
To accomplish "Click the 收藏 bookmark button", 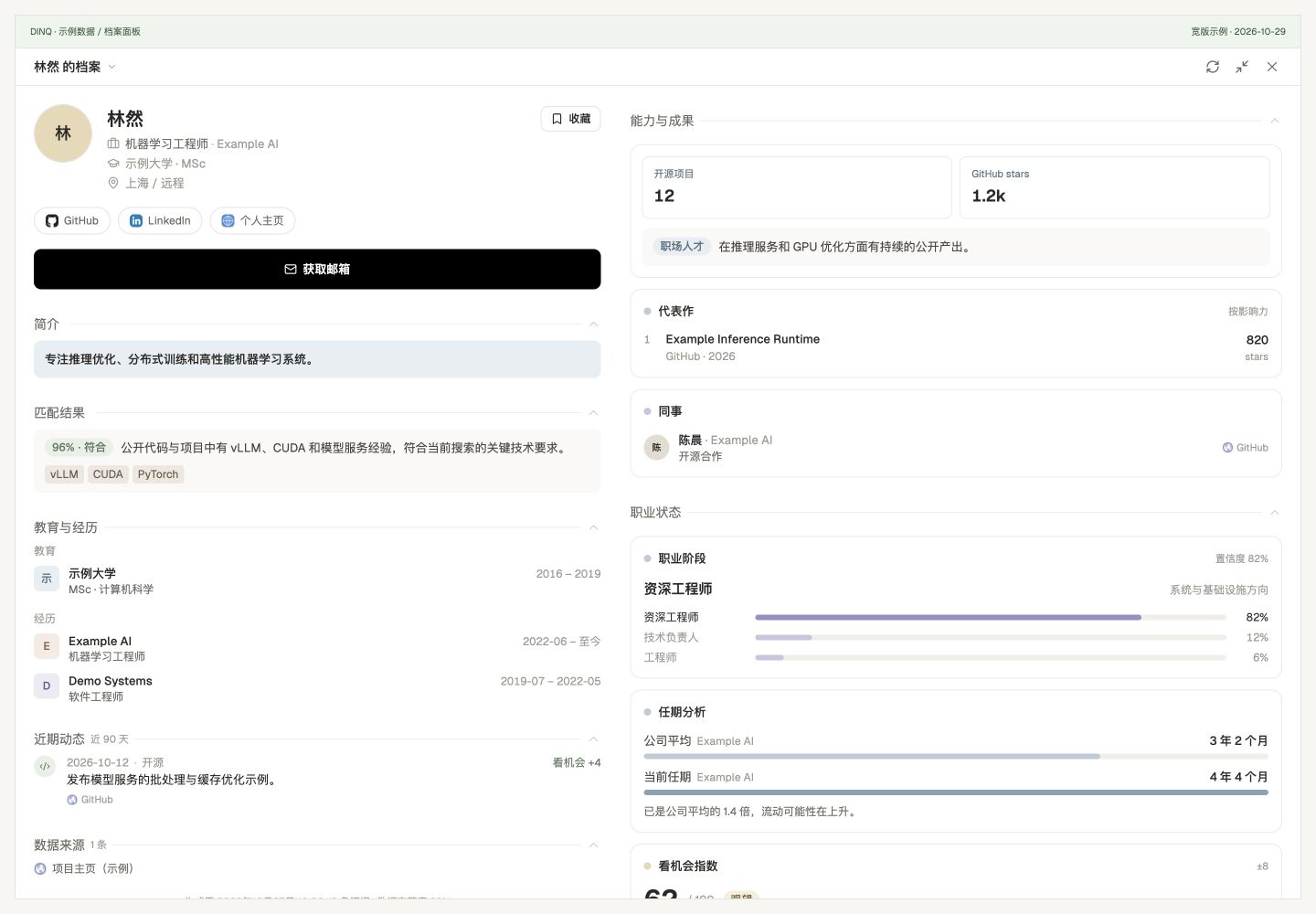I will click(571, 119).
